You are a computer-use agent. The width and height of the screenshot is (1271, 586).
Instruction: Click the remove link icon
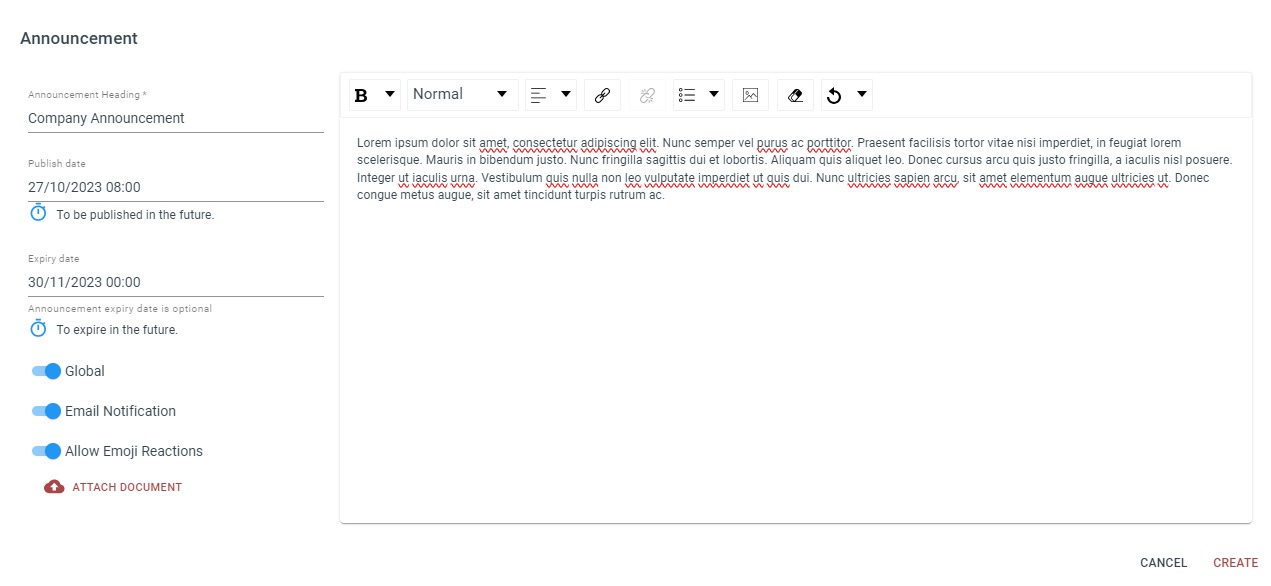point(647,95)
